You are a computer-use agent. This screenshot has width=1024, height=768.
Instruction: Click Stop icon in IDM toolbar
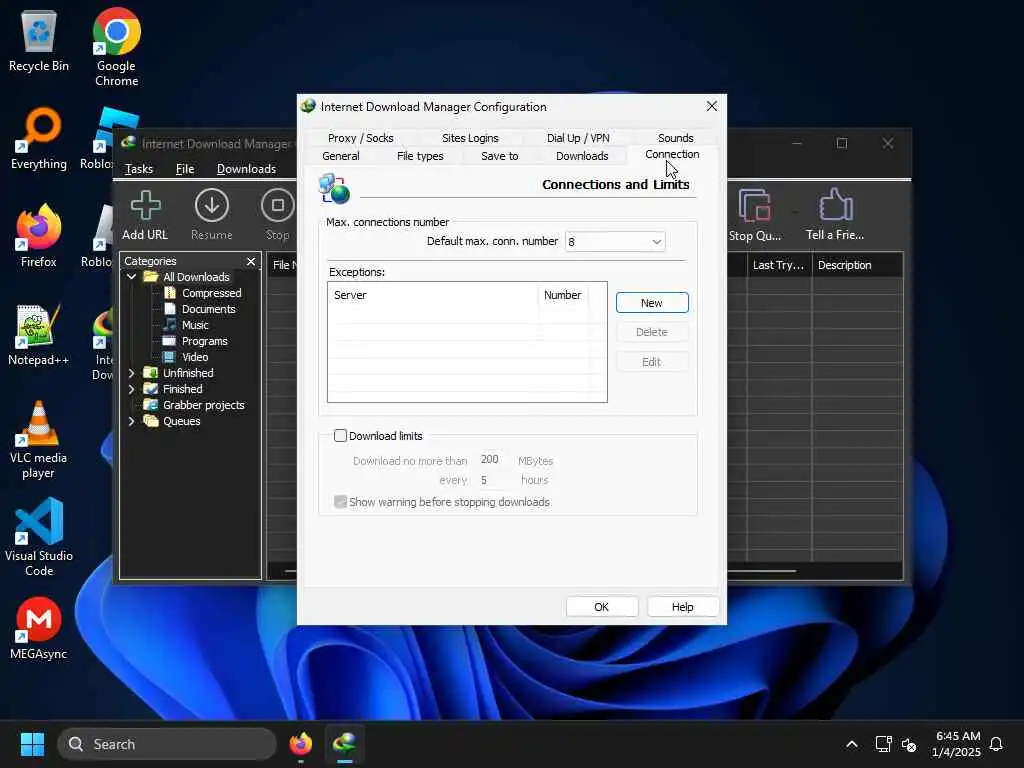(x=278, y=216)
